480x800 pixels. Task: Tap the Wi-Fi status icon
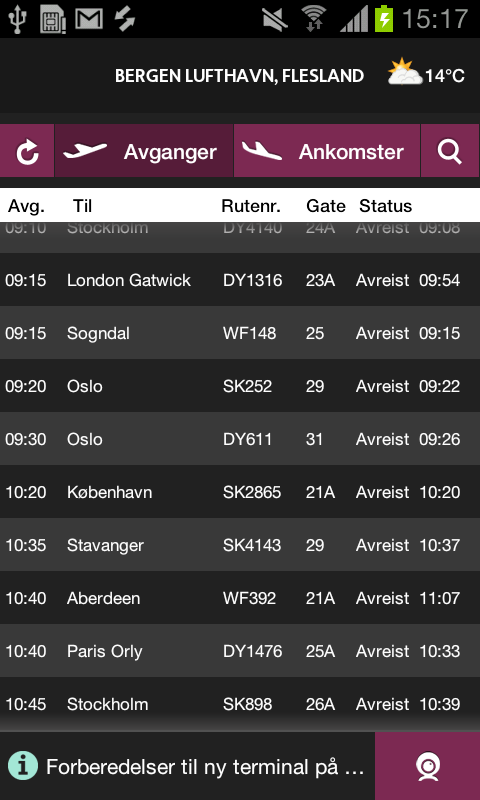pos(313,19)
